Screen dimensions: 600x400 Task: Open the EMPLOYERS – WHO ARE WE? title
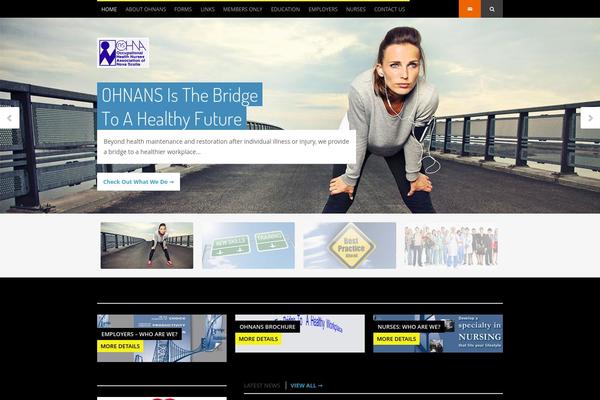139,334
